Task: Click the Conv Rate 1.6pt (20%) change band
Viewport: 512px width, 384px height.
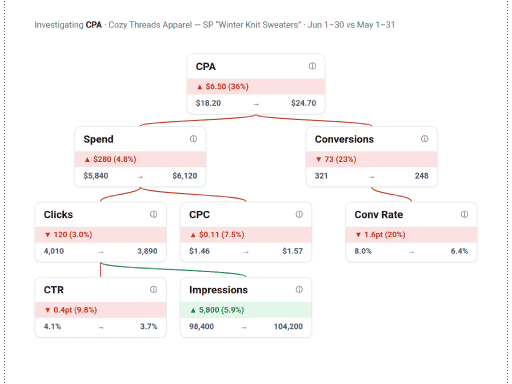Action: [411, 235]
